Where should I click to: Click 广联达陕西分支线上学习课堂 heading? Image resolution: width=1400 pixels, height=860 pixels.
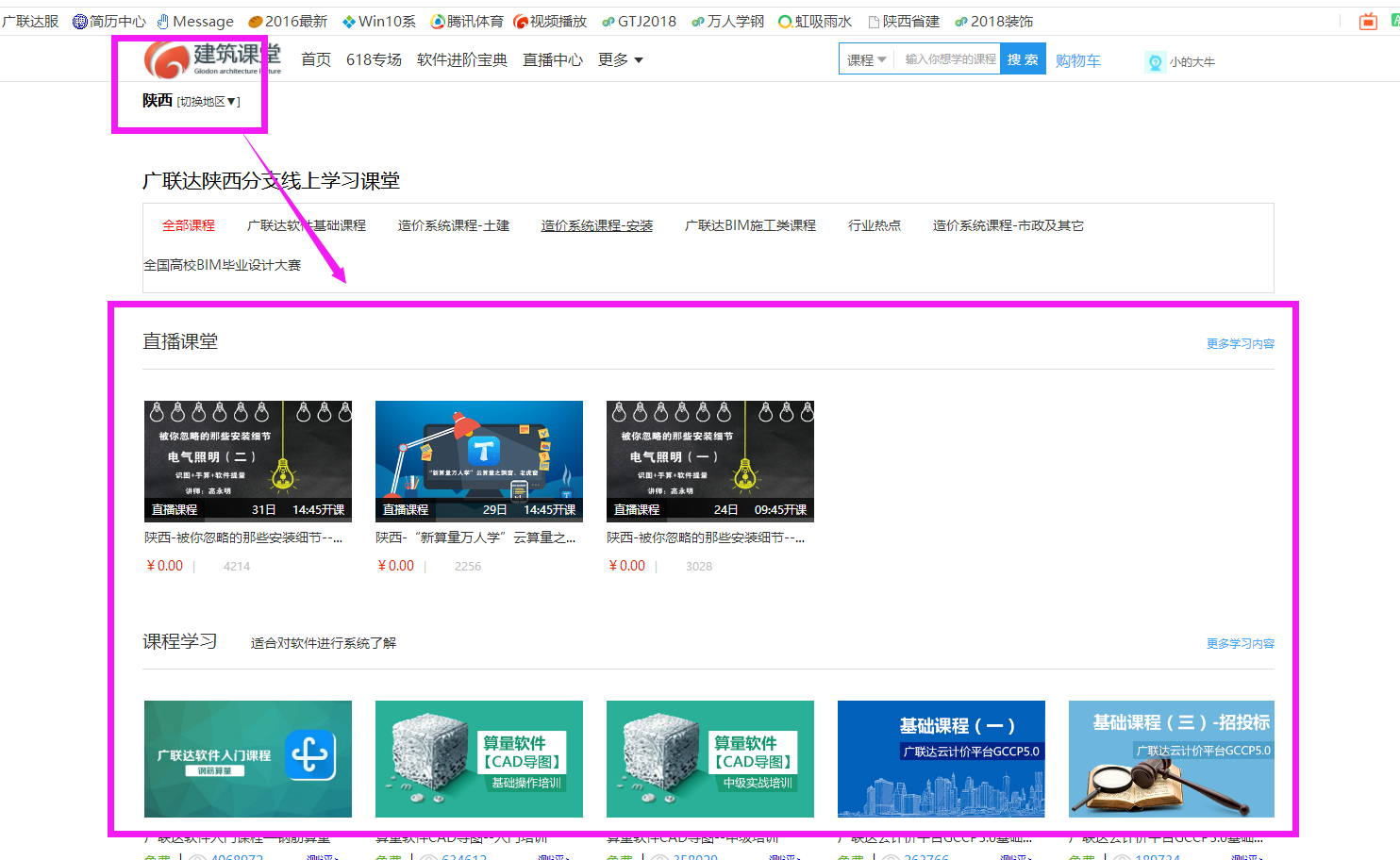click(272, 181)
